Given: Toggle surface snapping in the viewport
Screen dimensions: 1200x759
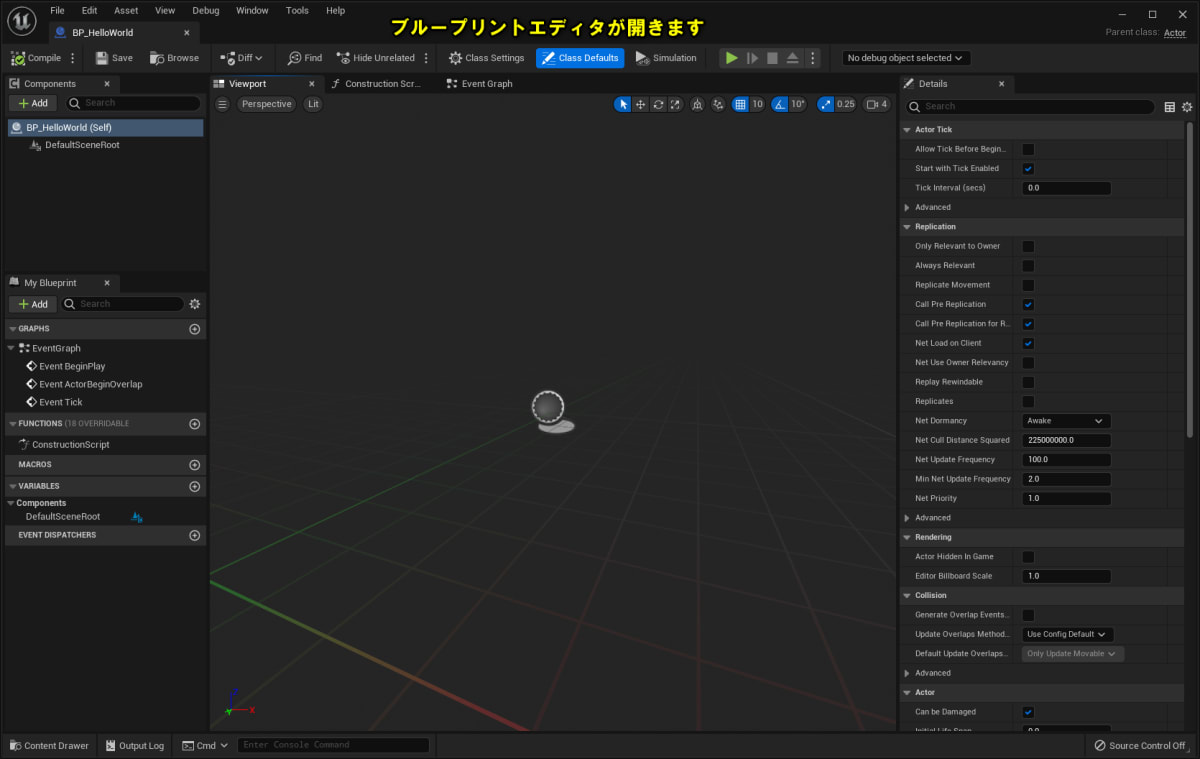Looking at the screenshot, I should point(697,104).
